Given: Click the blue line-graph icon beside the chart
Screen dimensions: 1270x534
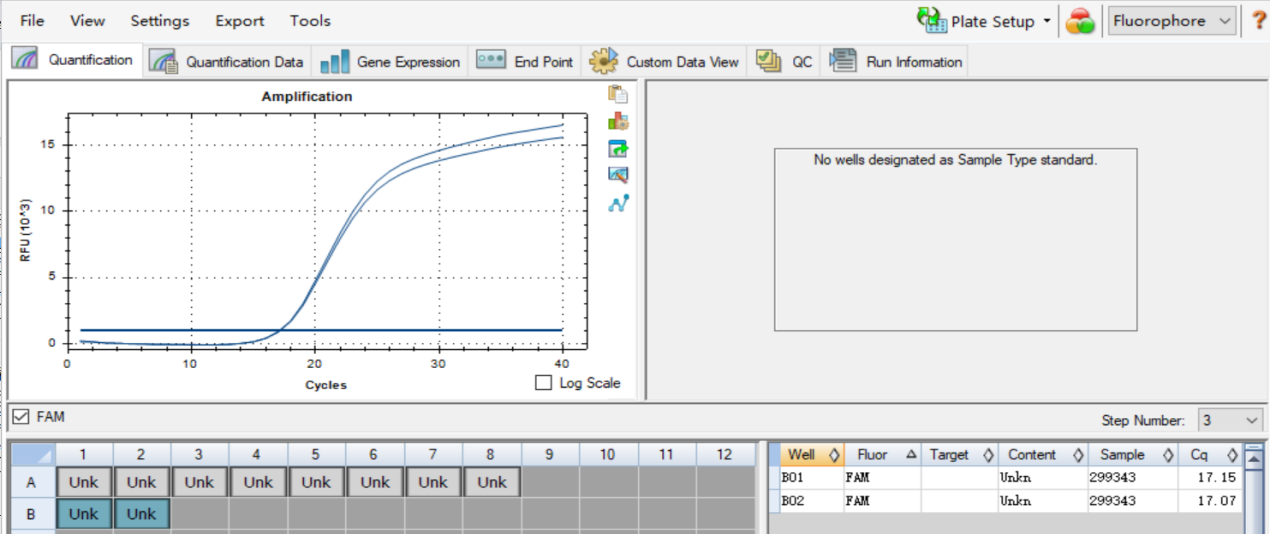Looking at the screenshot, I should coord(618,203).
